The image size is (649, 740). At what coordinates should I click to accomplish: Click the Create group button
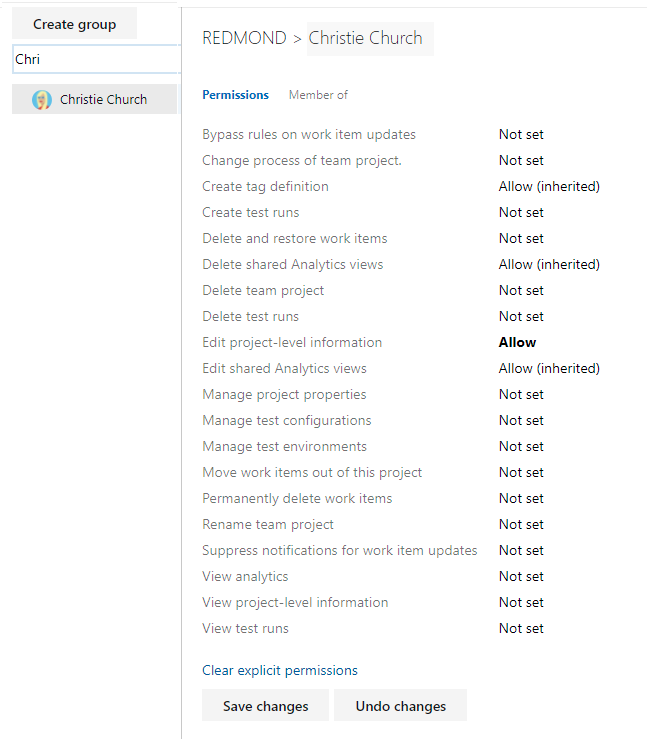pos(74,24)
